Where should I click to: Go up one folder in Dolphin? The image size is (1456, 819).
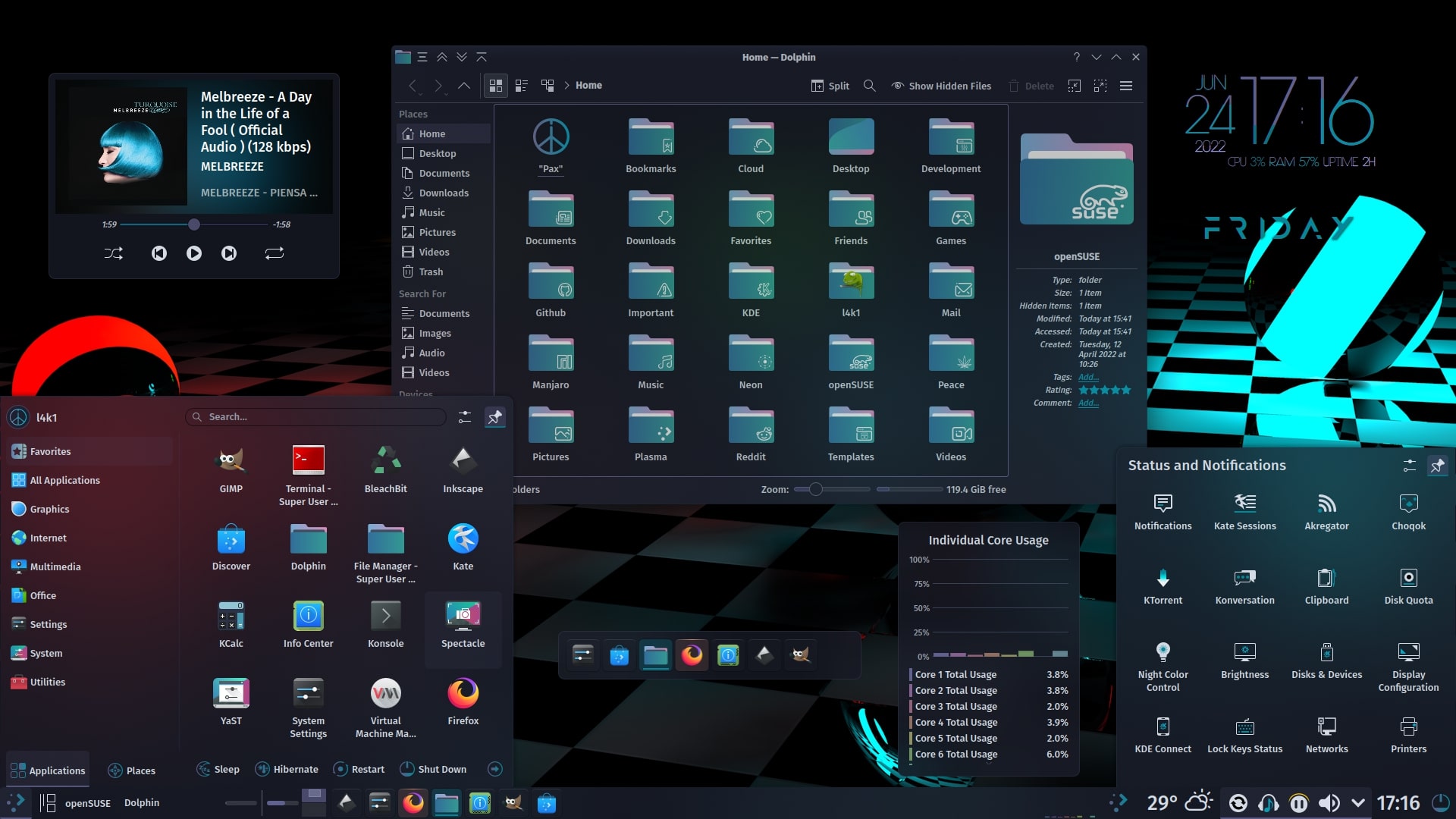pos(464,86)
